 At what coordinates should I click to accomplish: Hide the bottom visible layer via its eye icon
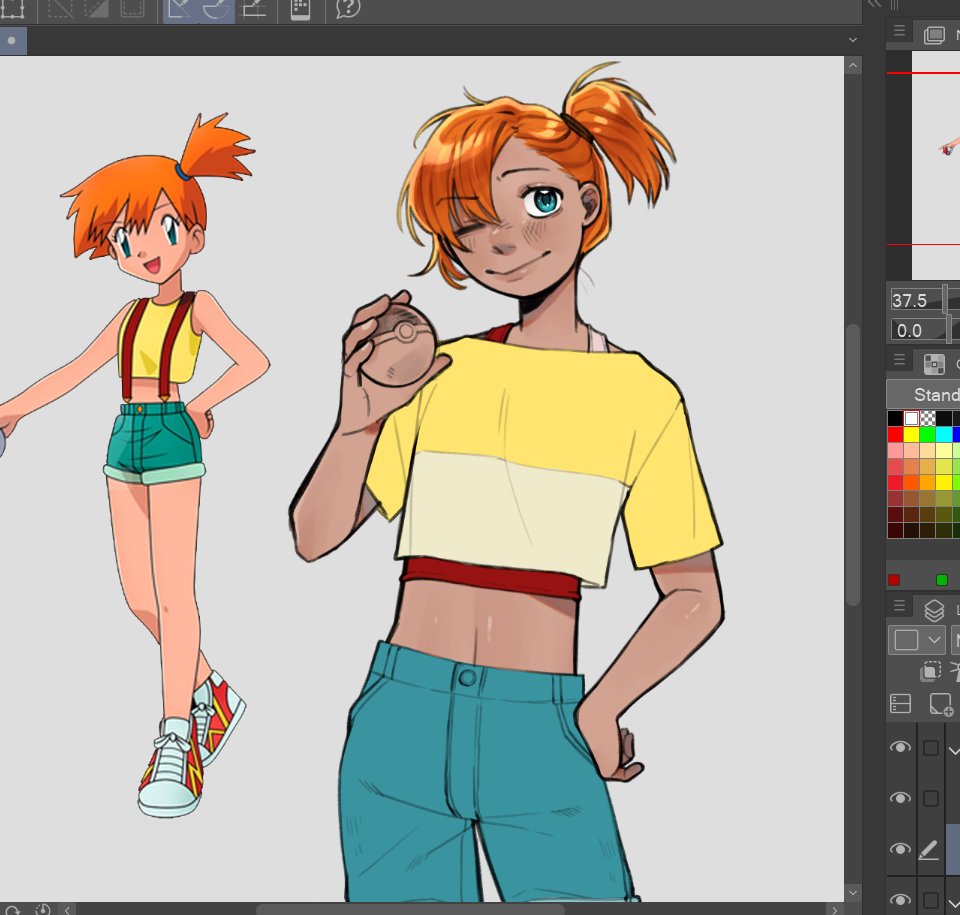[900, 900]
